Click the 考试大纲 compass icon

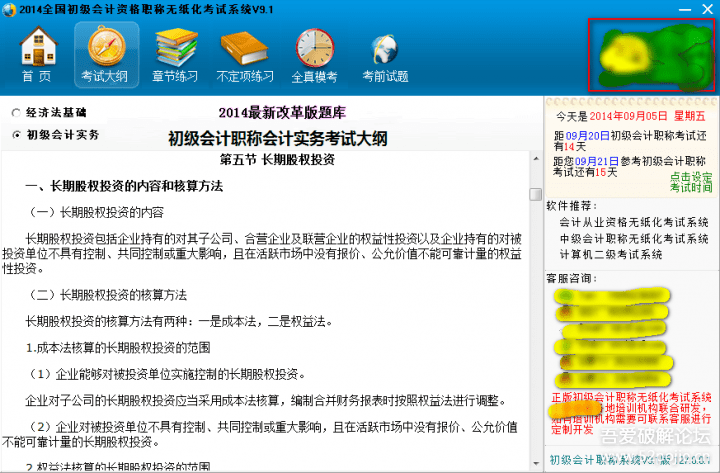(x=106, y=54)
